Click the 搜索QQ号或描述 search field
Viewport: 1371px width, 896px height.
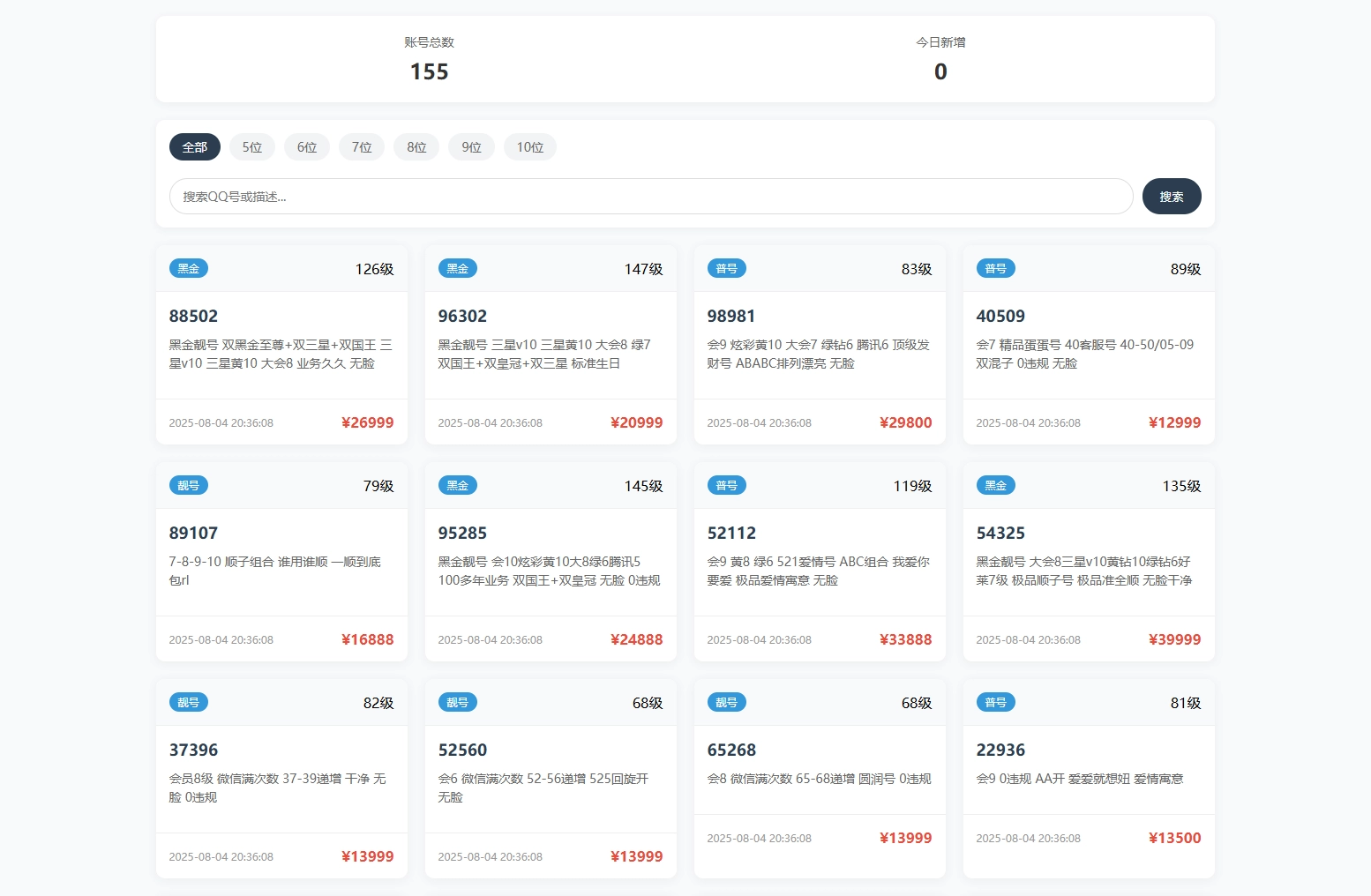point(650,197)
